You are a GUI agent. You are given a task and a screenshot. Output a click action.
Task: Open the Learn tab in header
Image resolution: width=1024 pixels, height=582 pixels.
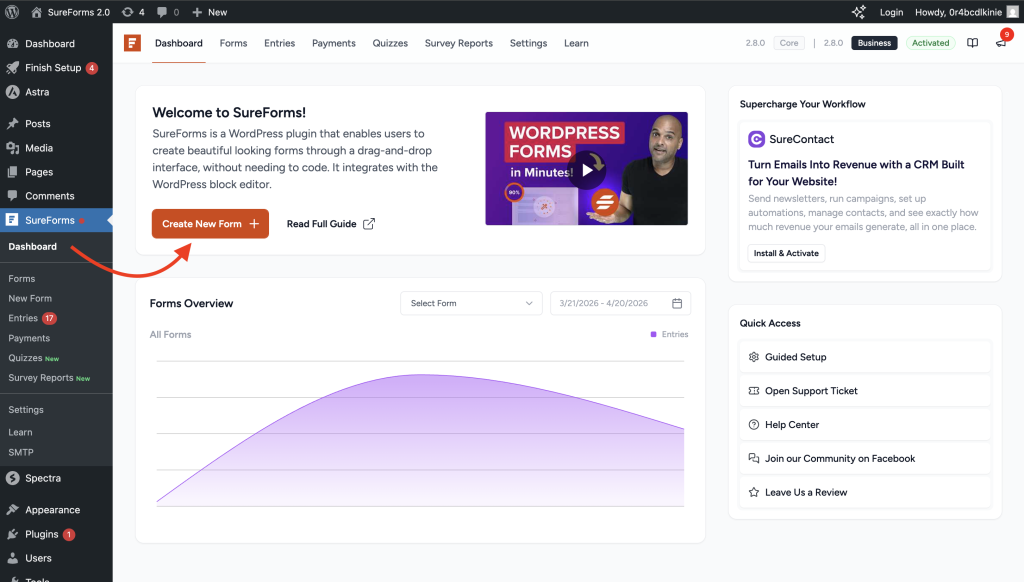(576, 43)
